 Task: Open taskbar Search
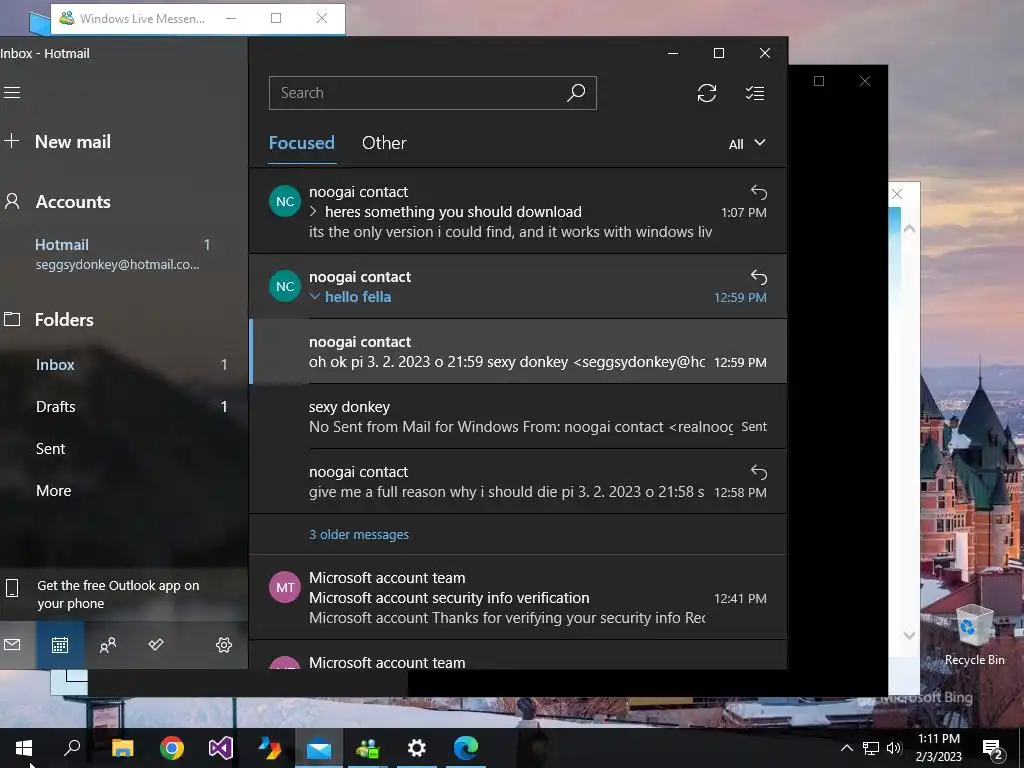point(72,748)
